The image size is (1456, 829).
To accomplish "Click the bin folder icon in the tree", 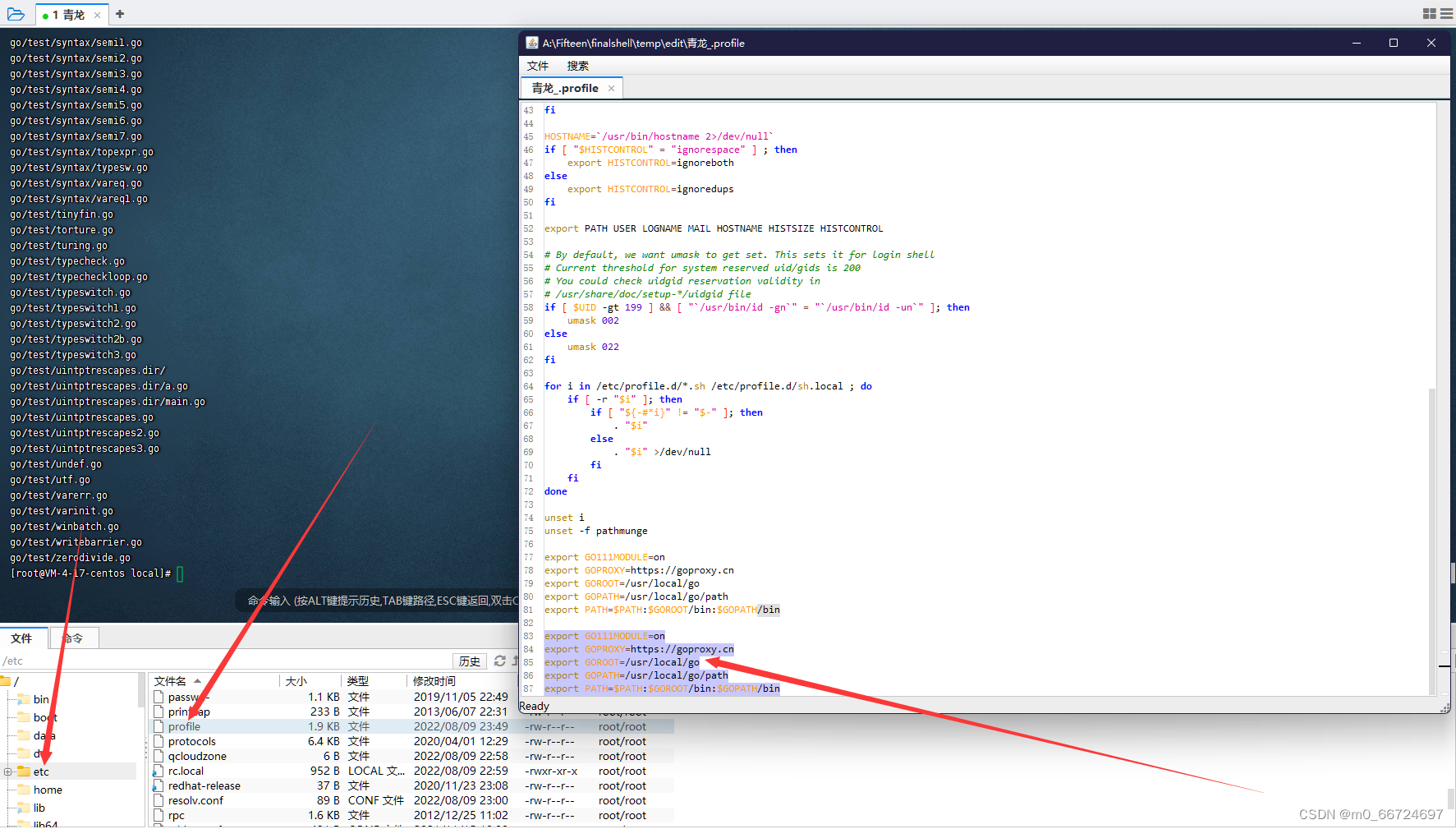I will tap(24, 699).
